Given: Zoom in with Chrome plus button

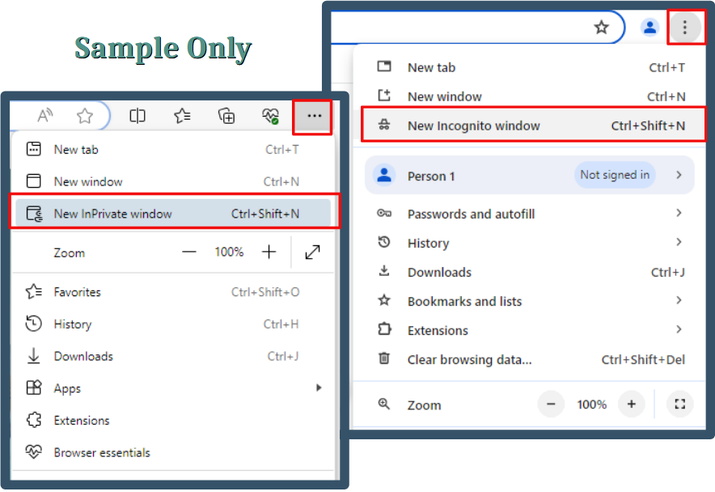Looking at the screenshot, I should tap(632, 404).
